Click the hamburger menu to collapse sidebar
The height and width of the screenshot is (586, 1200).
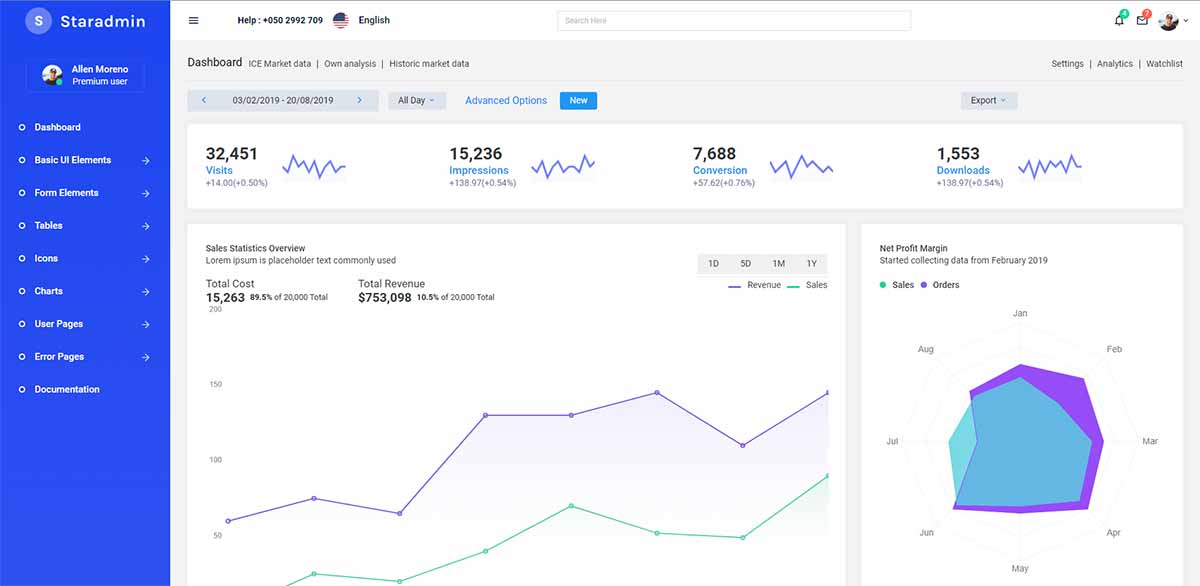pos(193,20)
